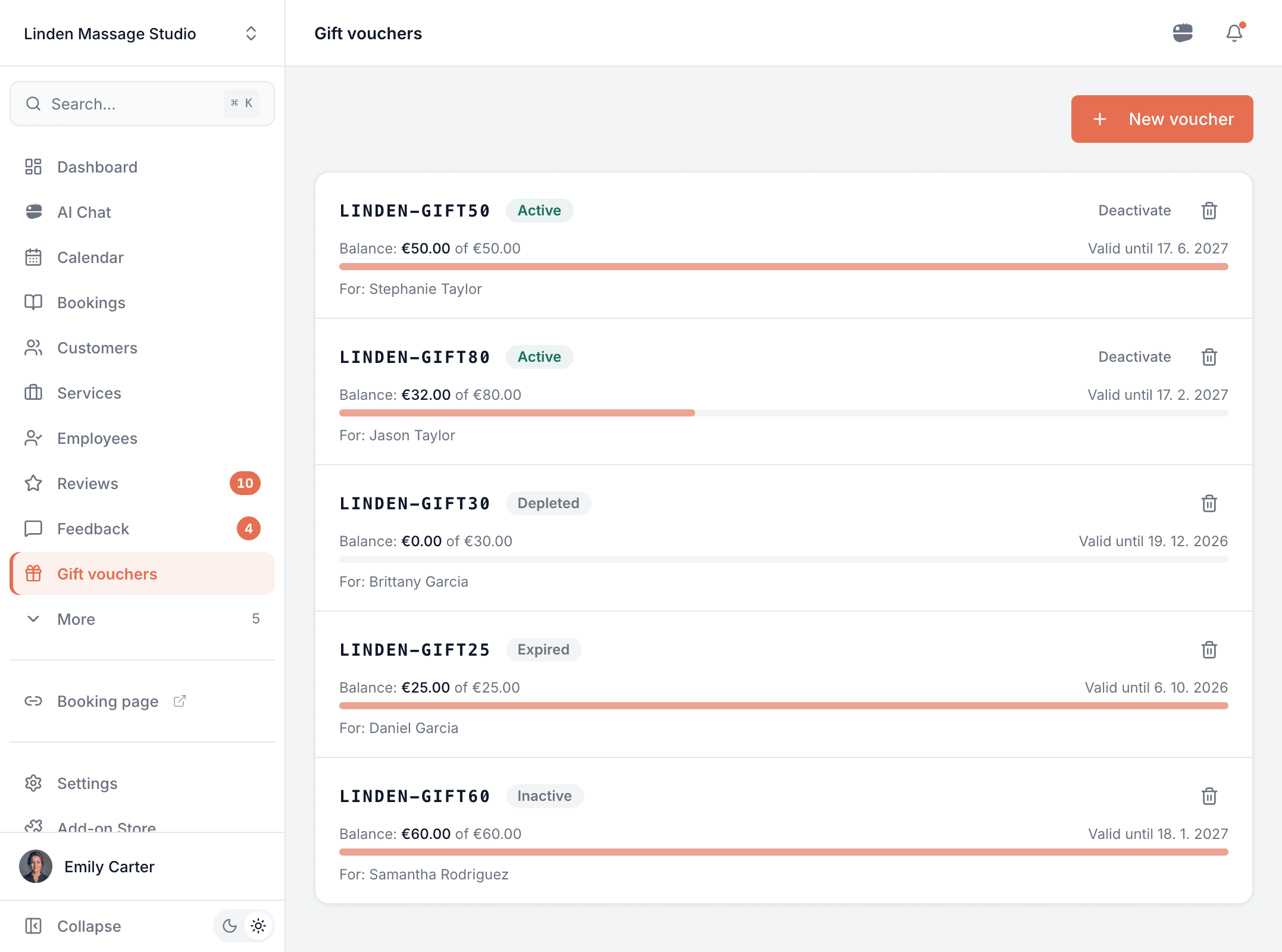
Task: Expand the More menu section
Action: [x=142, y=619]
